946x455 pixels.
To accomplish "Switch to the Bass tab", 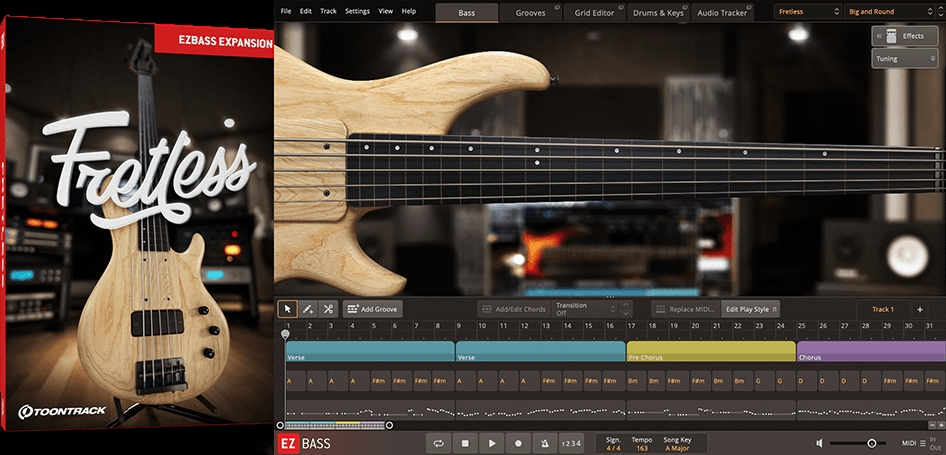I will (466, 13).
